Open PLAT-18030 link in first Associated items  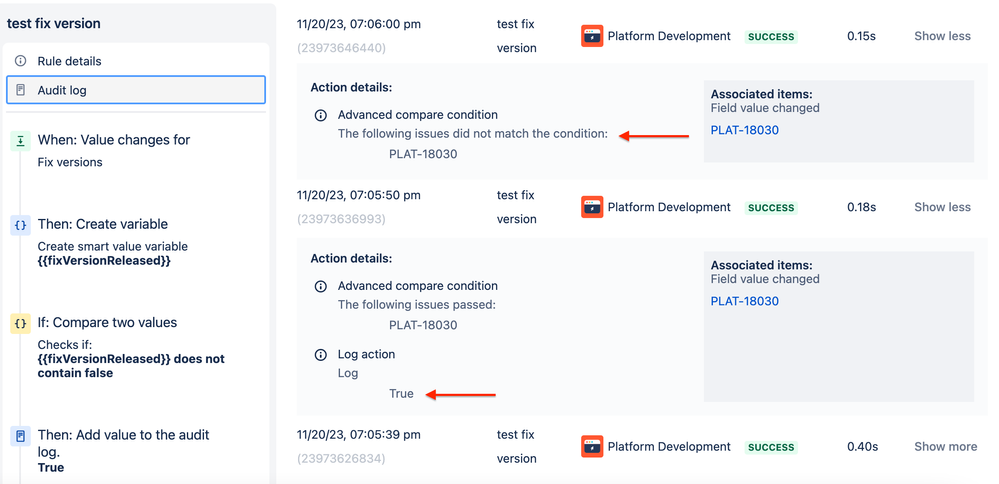tap(745, 131)
